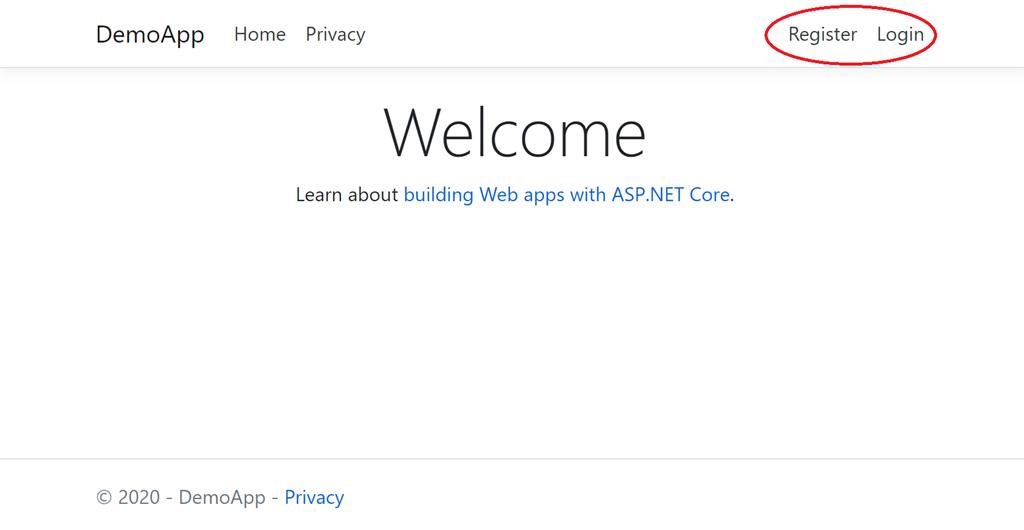View Privacy policy next to Home
The image size is (1024, 530).
click(335, 34)
